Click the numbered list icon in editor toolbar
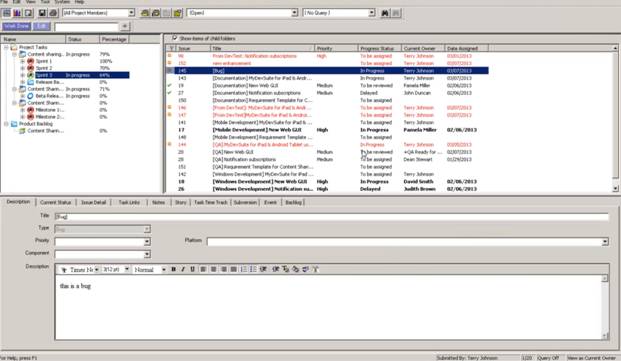Screen dimensions: 621x361 pyautogui.click(x=244, y=269)
